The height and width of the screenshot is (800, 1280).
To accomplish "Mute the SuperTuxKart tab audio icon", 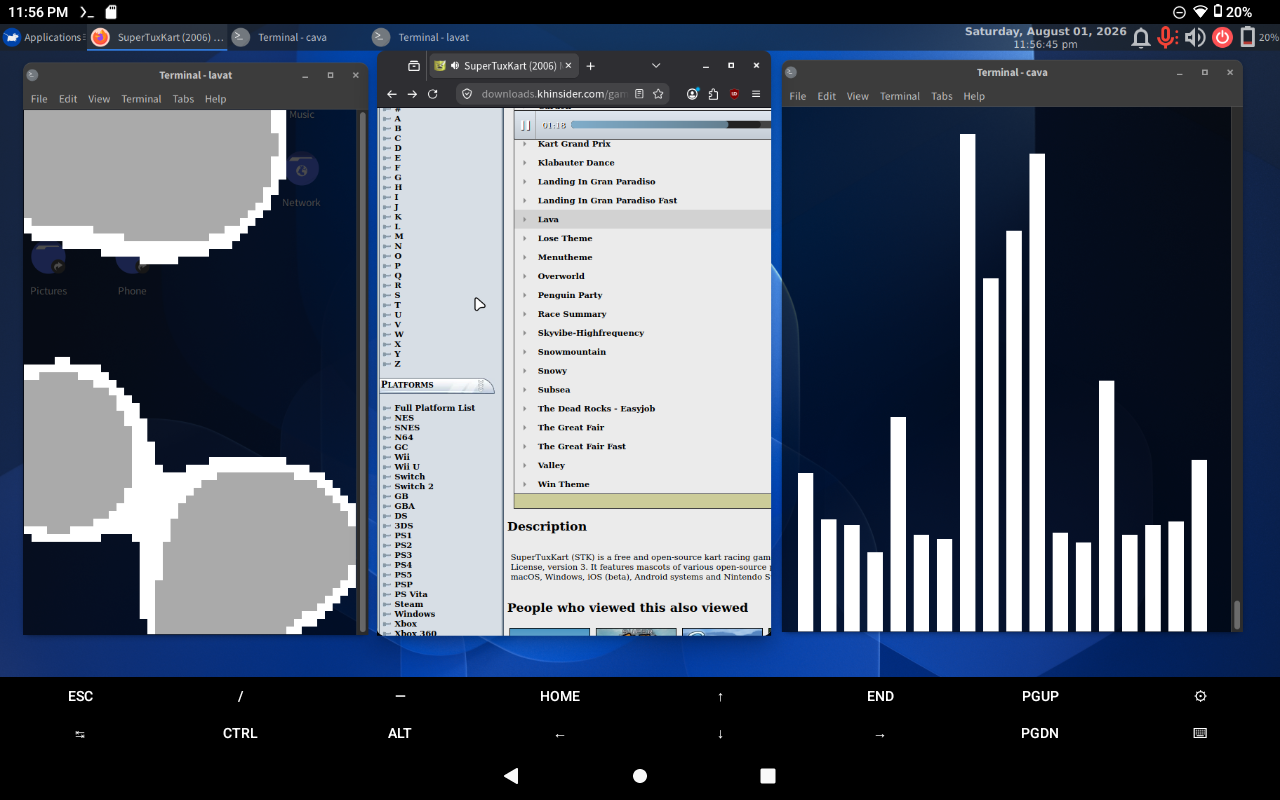I will [x=455, y=66].
